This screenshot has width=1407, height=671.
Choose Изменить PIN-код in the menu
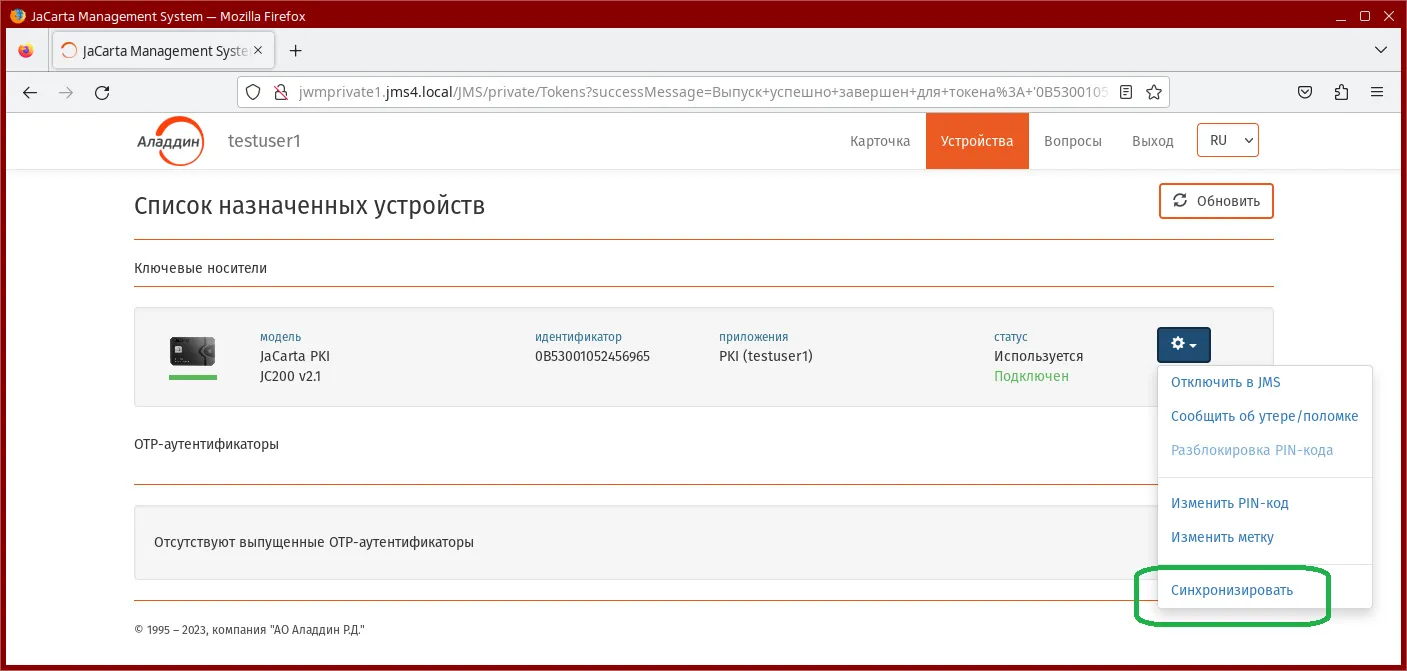point(1230,503)
